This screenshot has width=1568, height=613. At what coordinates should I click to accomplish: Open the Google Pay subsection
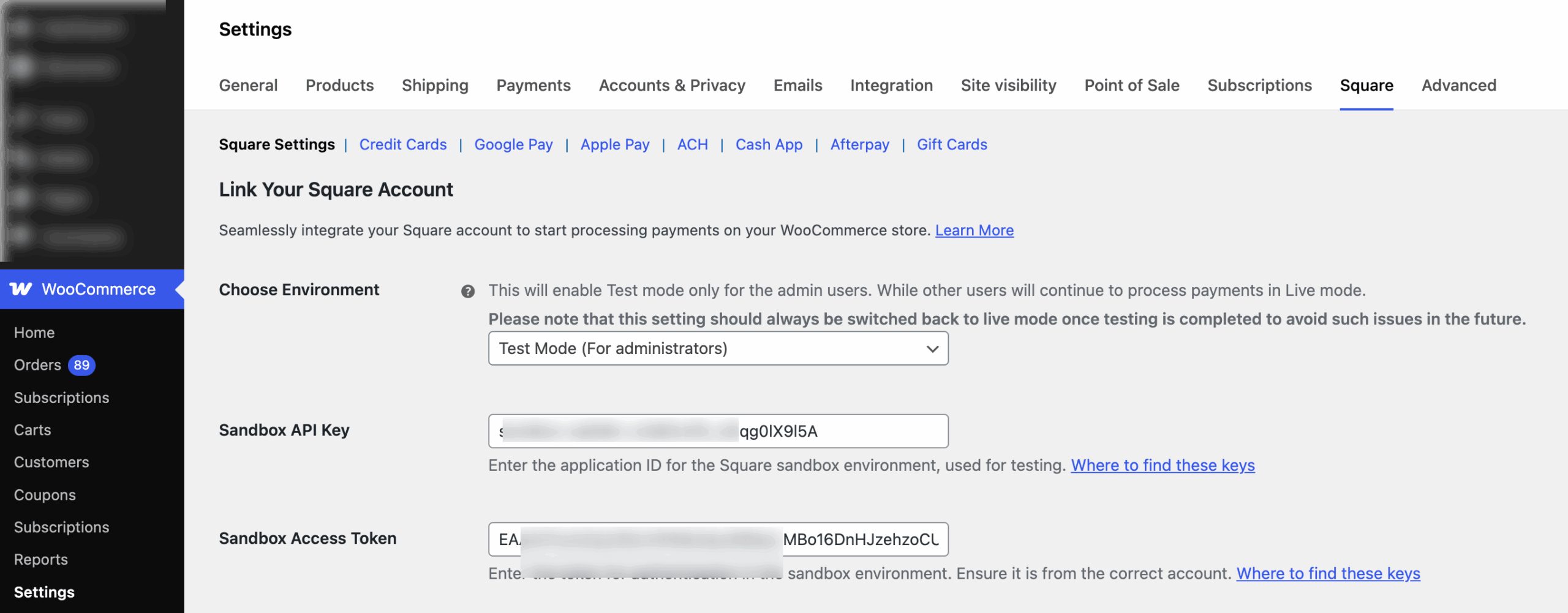click(x=513, y=145)
